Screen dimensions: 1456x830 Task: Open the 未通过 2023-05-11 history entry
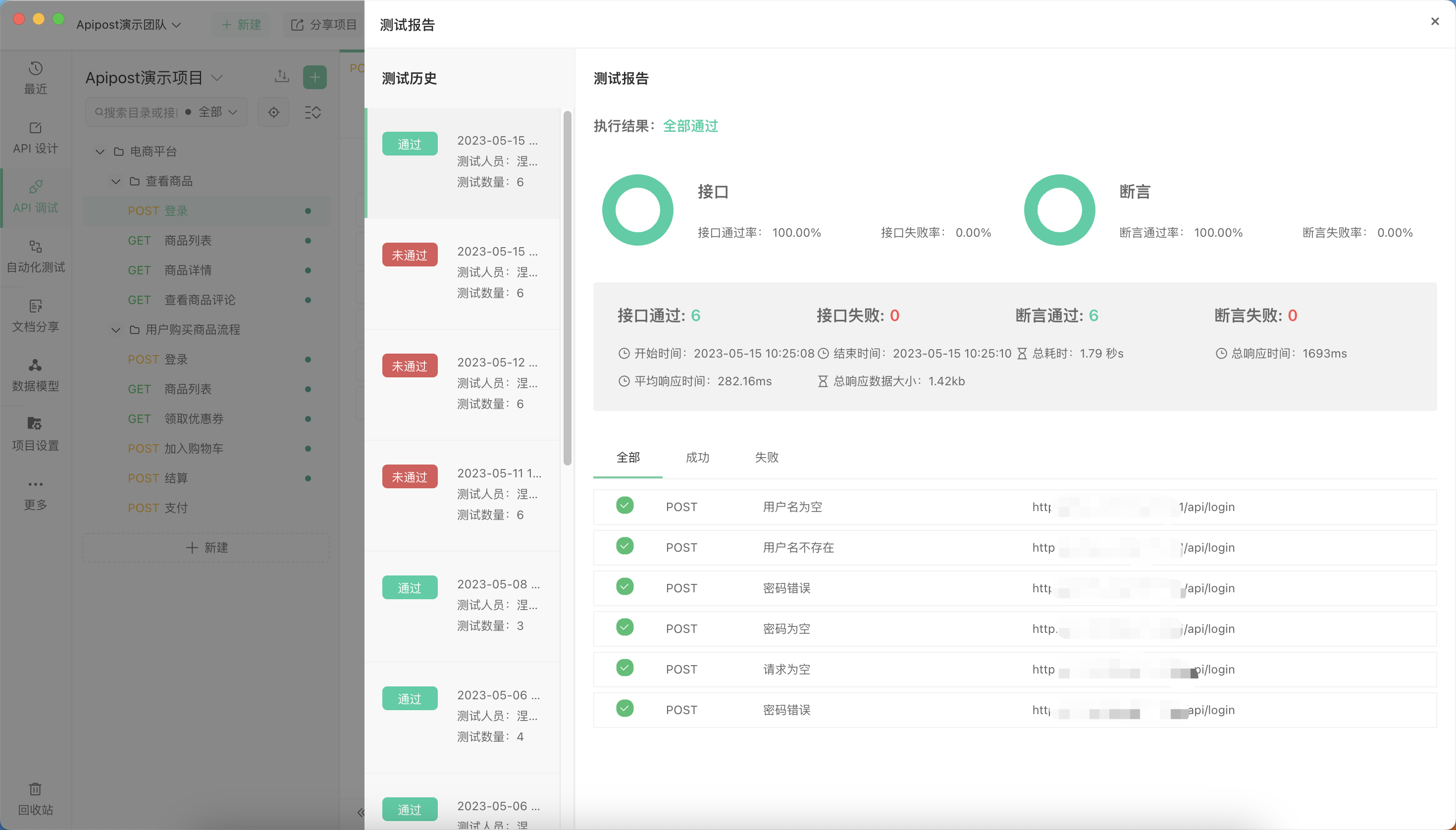pos(463,495)
